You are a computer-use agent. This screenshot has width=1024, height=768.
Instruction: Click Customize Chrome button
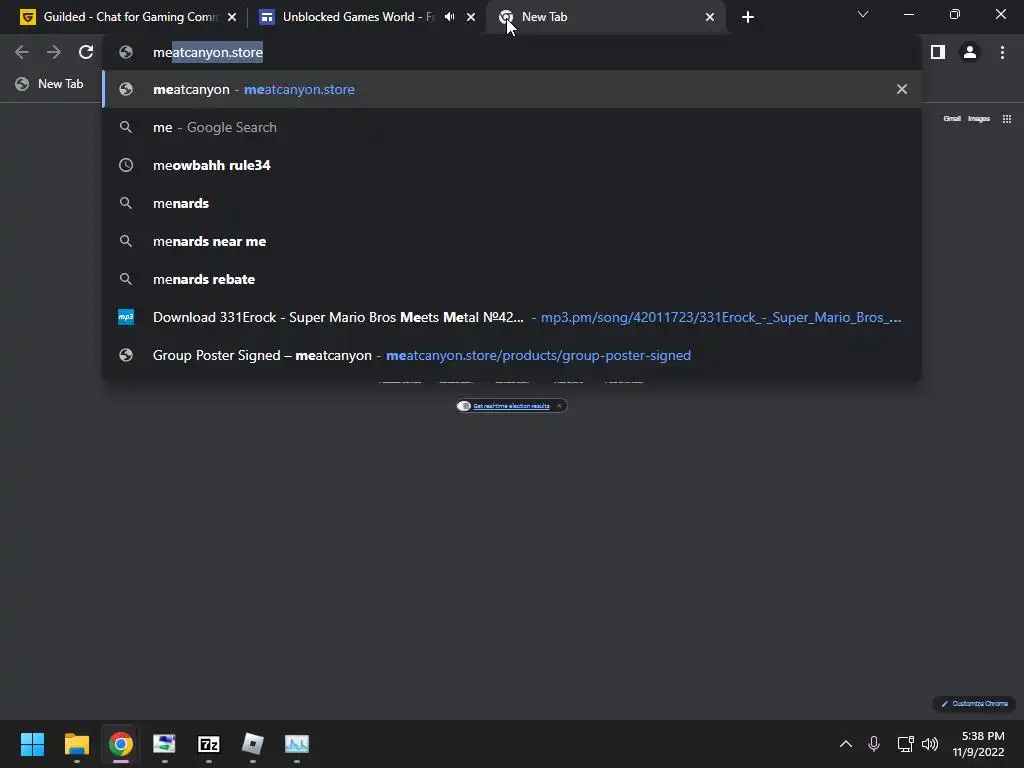click(x=974, y=703)
